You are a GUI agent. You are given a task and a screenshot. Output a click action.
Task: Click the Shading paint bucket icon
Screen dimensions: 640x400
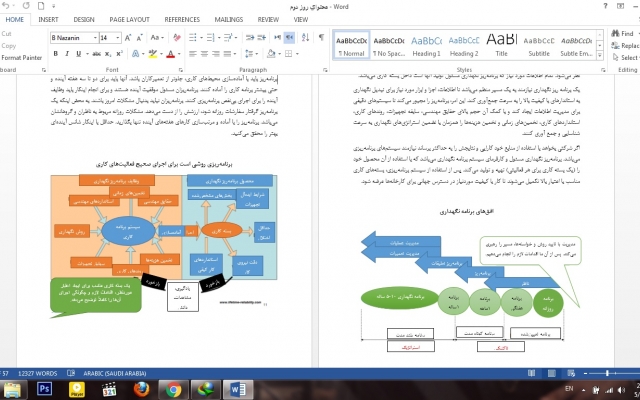click(271, 53)
